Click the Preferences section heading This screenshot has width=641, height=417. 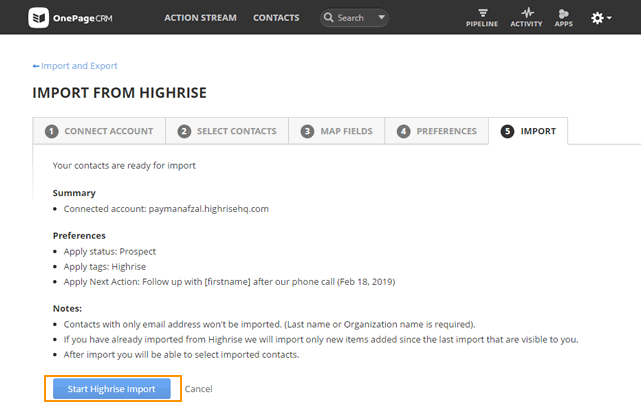(x=79, y=236)
